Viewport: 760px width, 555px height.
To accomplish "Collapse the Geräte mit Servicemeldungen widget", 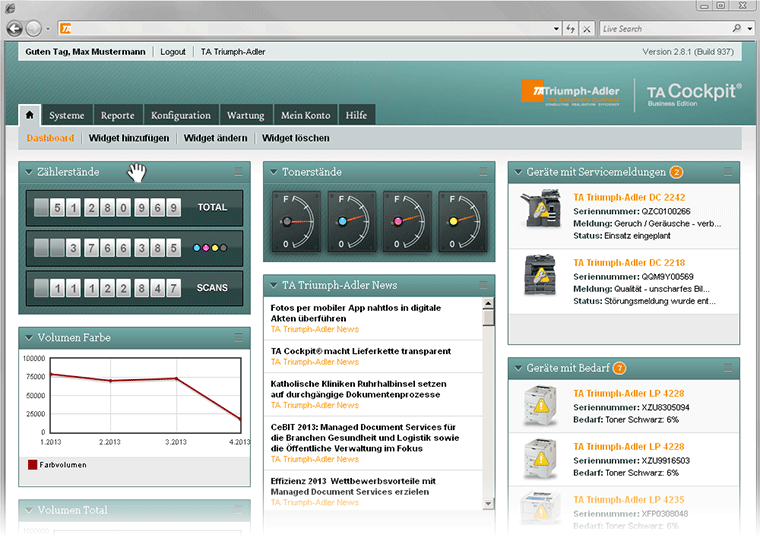I will point(518,172).
